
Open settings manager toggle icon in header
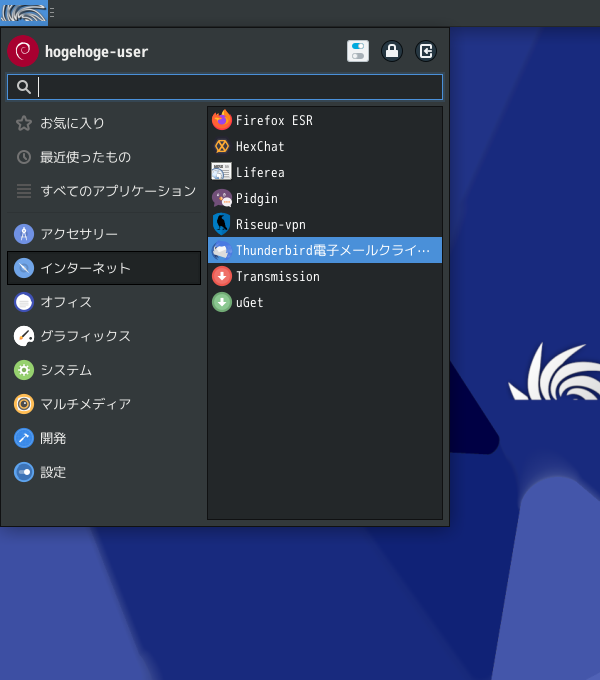[x=358, y=51]
